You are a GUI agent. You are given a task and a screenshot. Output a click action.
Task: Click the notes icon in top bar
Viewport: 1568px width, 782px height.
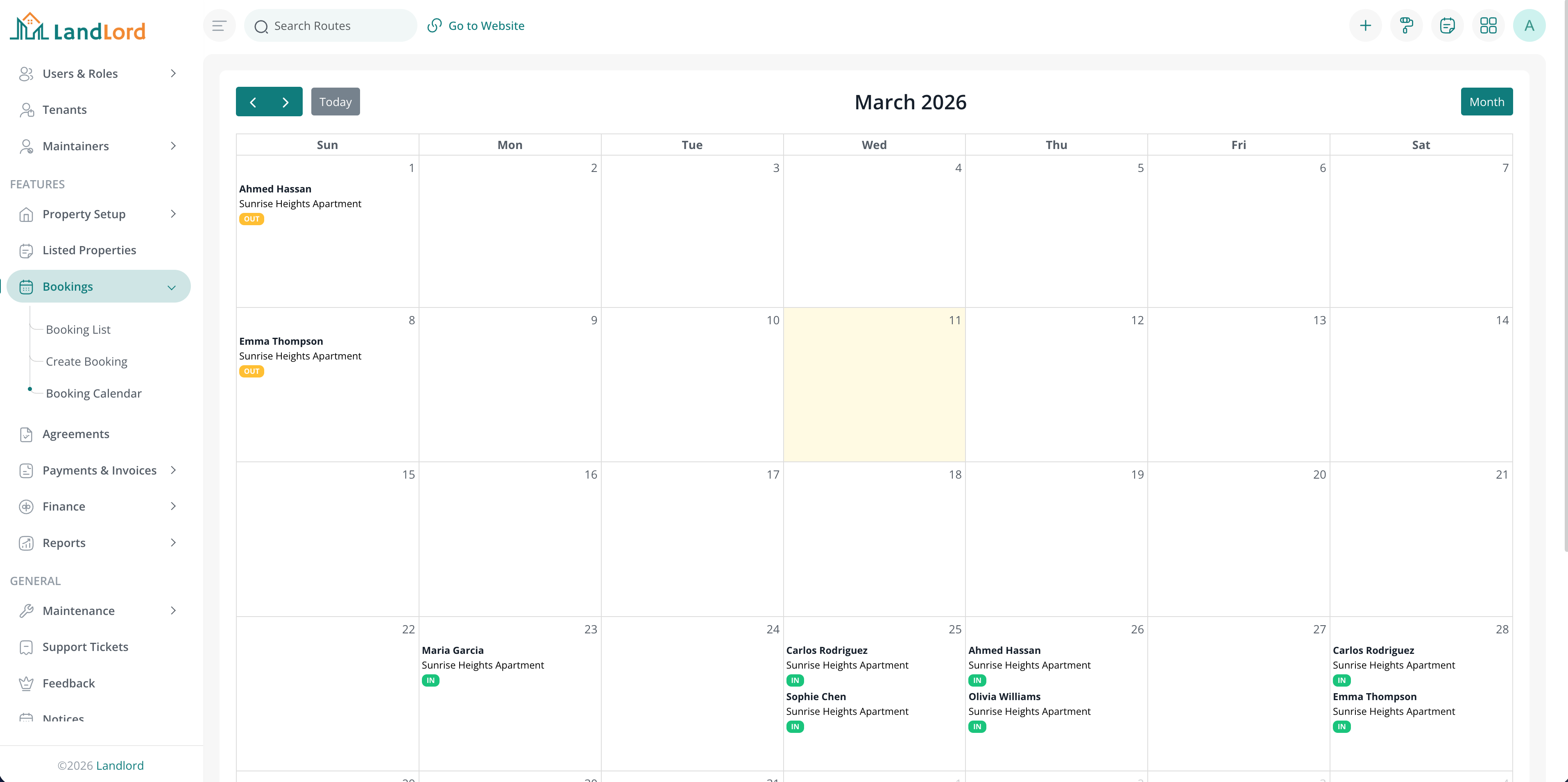[1448, 25]
